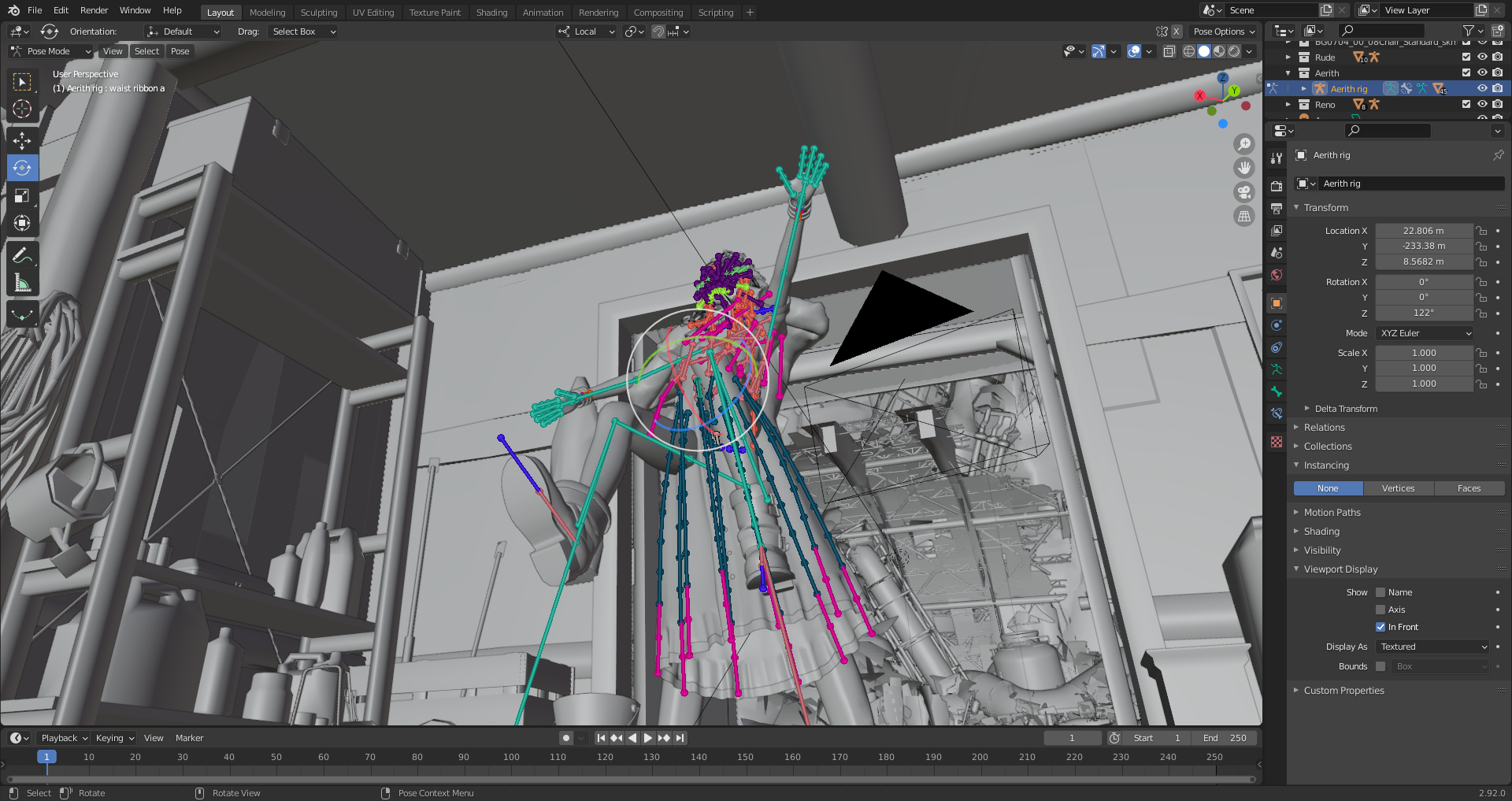
Task: Enable the Show Name checkbox
Action: [x=1380, y=592]
